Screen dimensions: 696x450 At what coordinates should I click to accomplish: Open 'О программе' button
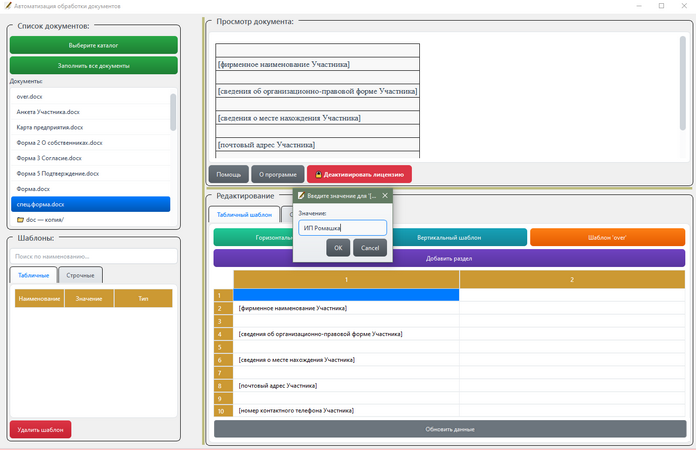click(278, 174)
